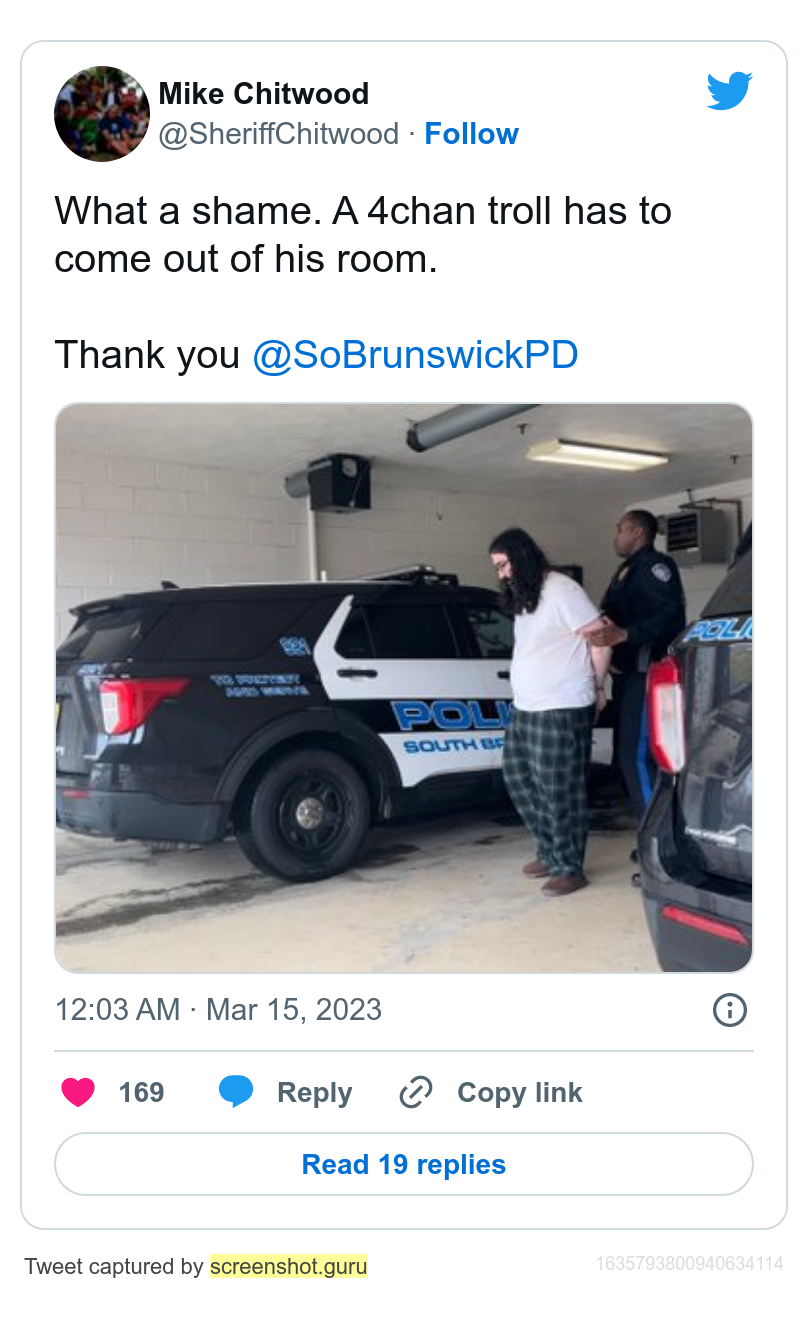Click the pink heart like icon
Viewport: 808px width, 1322px height.
pyautogui.click(x=78, y=1092)
